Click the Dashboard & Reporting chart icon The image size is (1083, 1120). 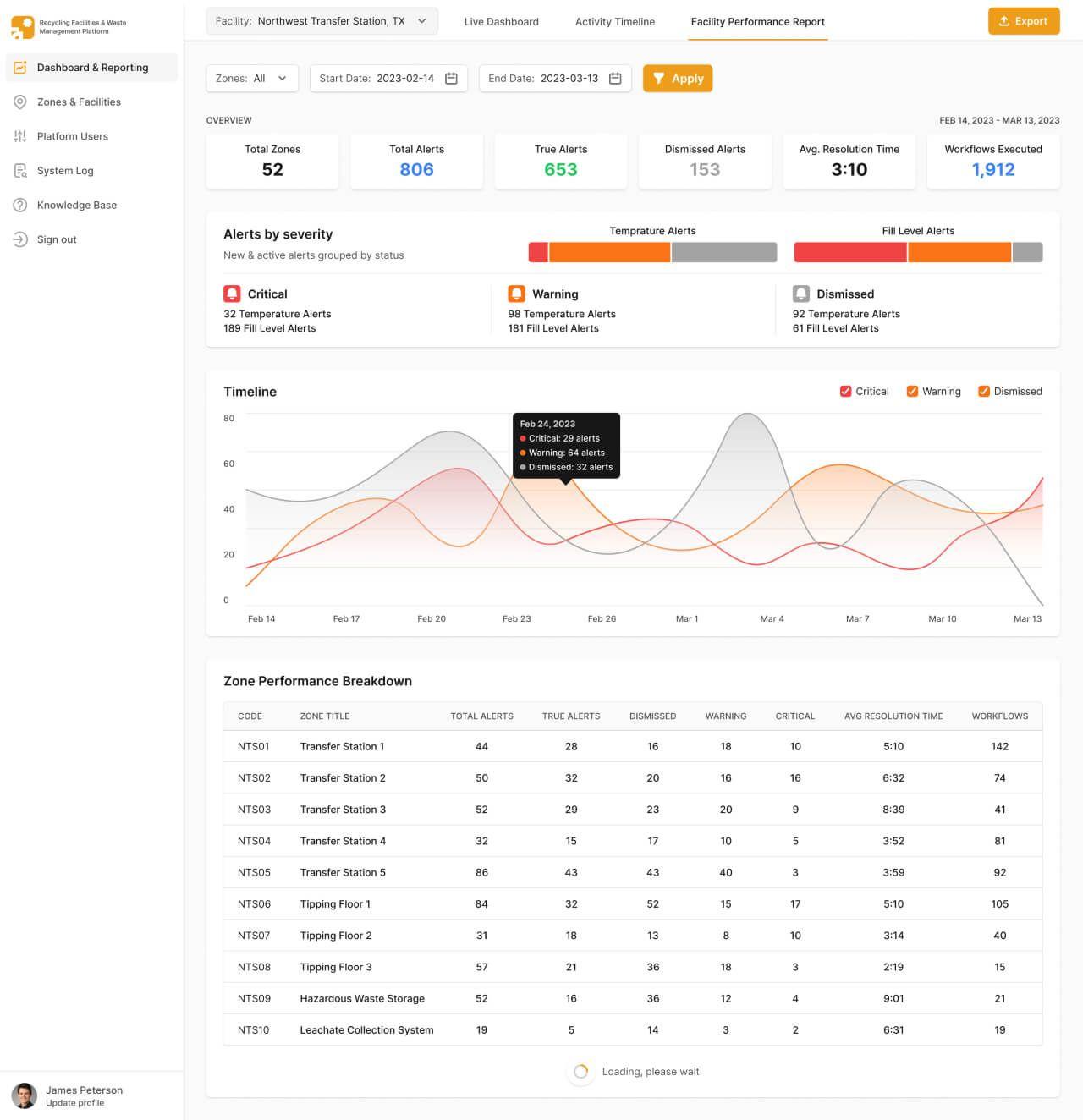pos(20,68)
